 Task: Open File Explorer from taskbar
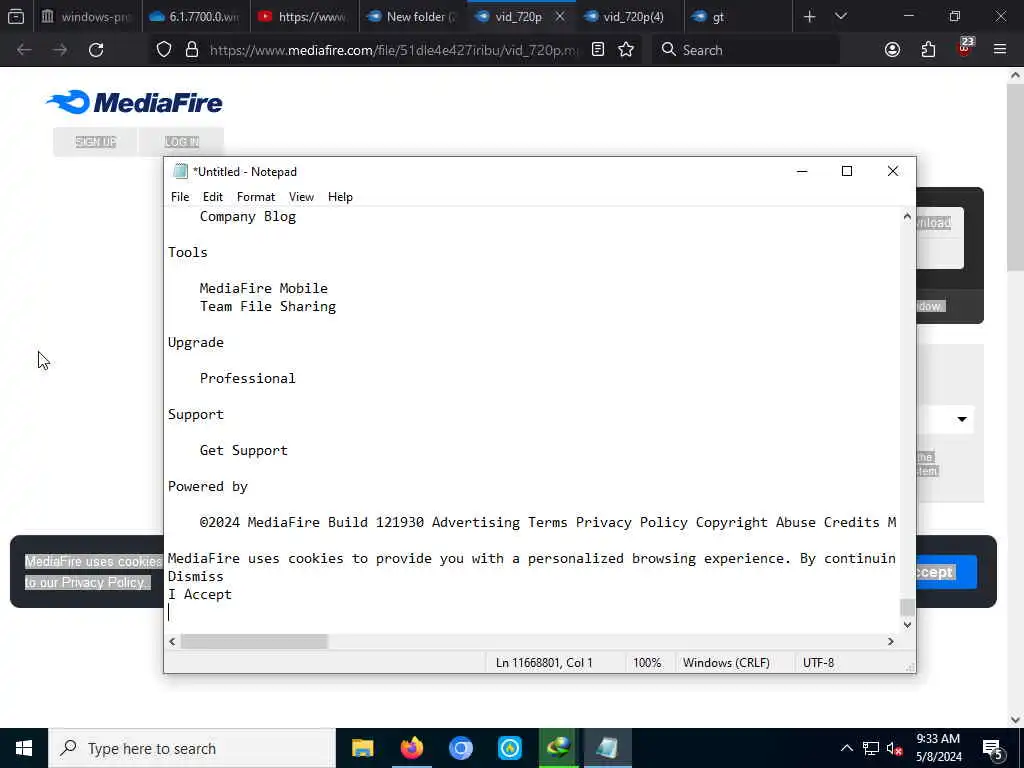(362, 748)
